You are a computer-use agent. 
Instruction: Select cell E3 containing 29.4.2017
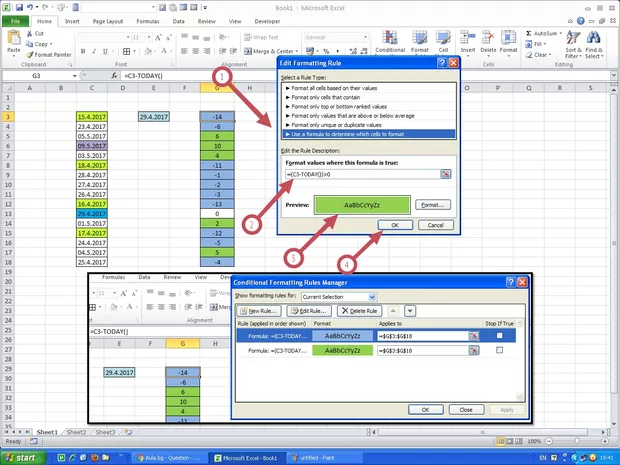pos(154,117)
